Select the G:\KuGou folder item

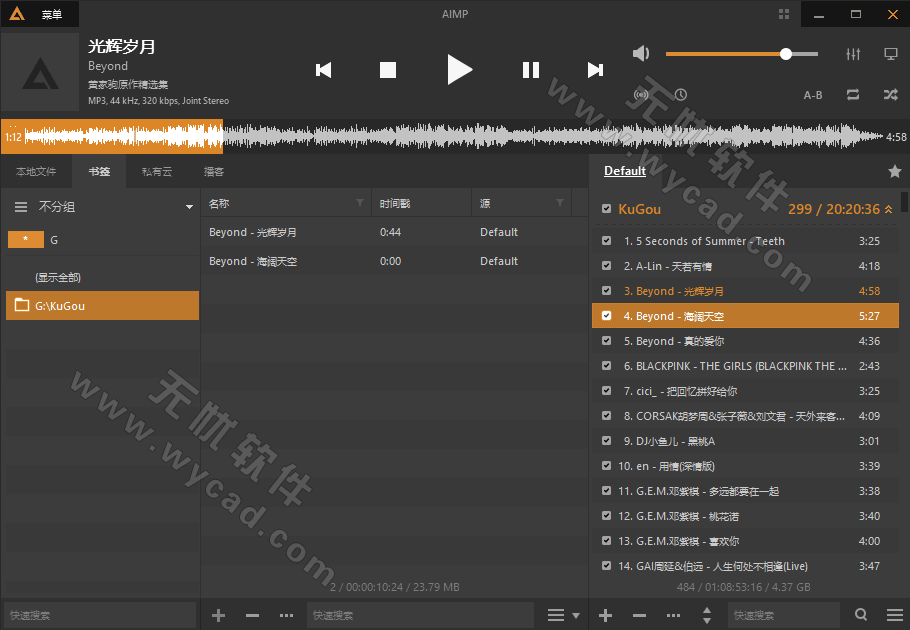coord(102,306)
